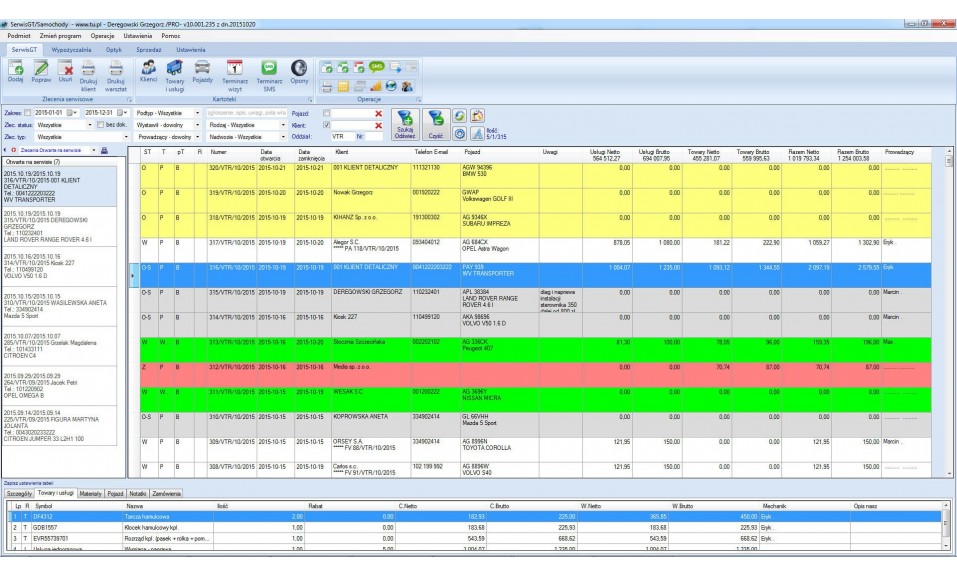Click the Popraw edit order icon
The height and width of the screenshot is (577, 957).
coord(40,71)
